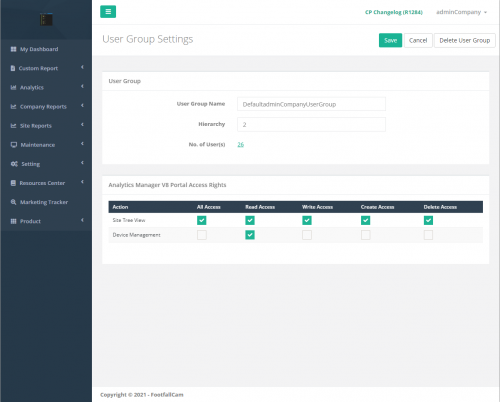
Task: Uncheck Create Access for Site Tree View
Action: click(x=366, y=220)
